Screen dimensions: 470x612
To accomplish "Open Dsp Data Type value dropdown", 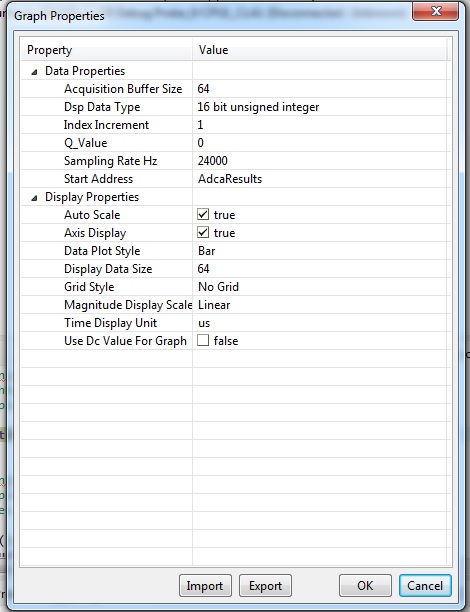I will 321,107.
